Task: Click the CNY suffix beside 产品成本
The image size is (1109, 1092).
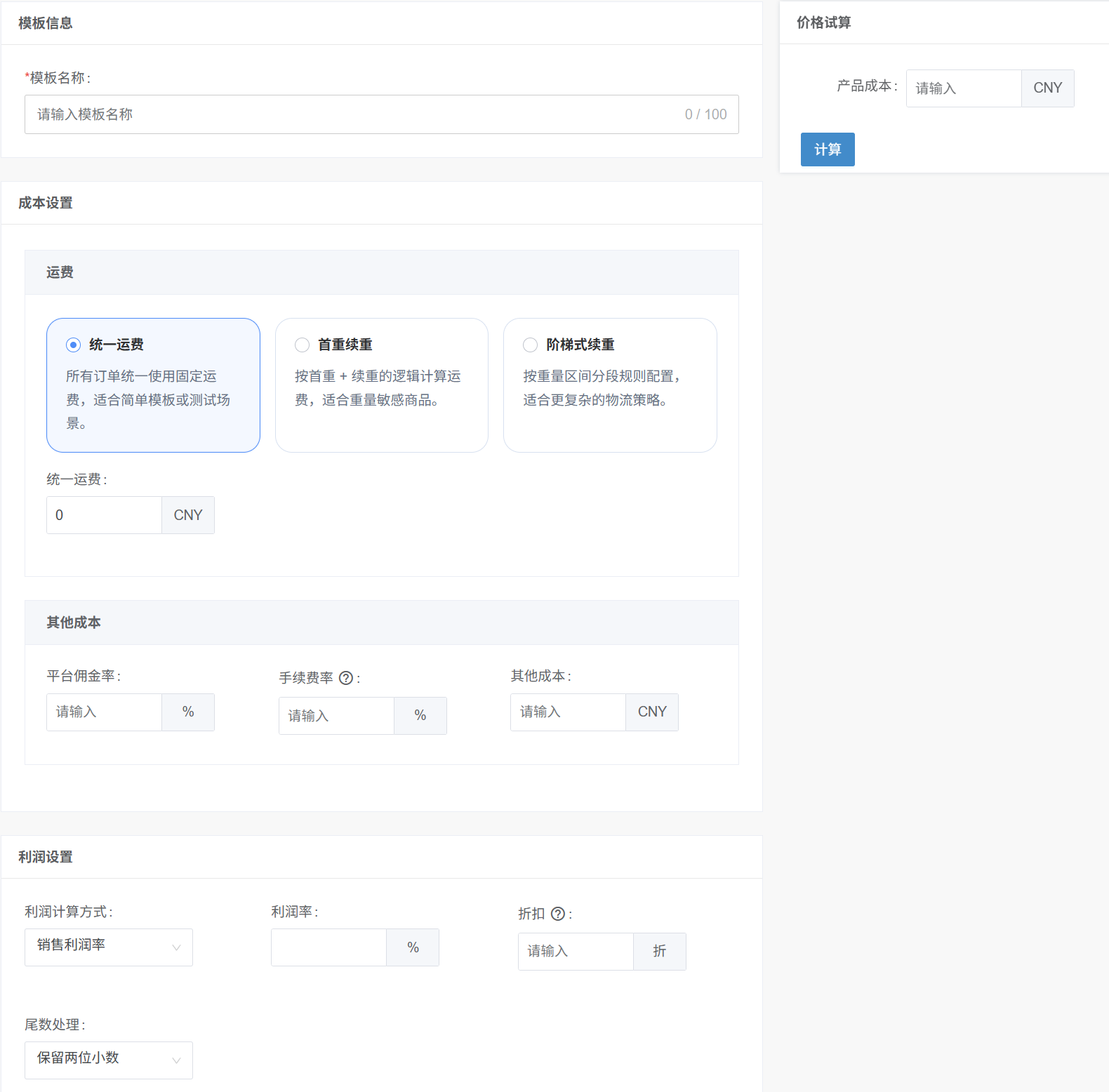Action: pos(1048,88)
